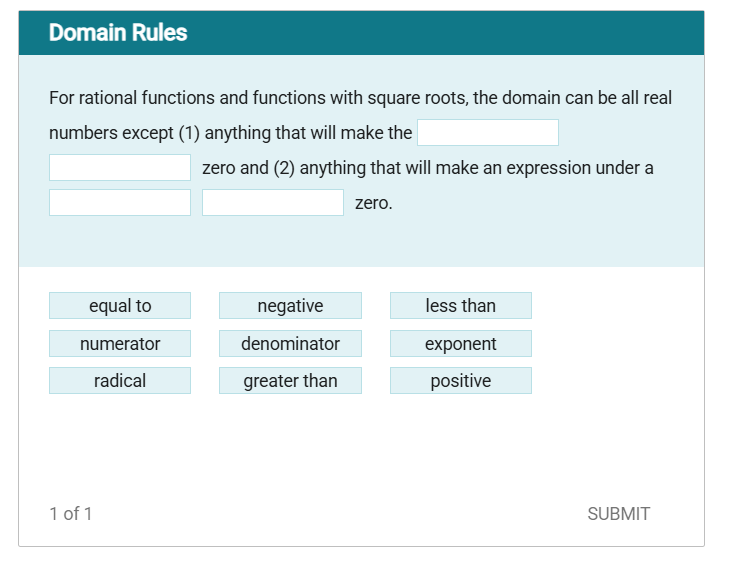The image size is (739, 573).
Task: Click the 'numerator' answer tile
Action: (x=120, y=344)
